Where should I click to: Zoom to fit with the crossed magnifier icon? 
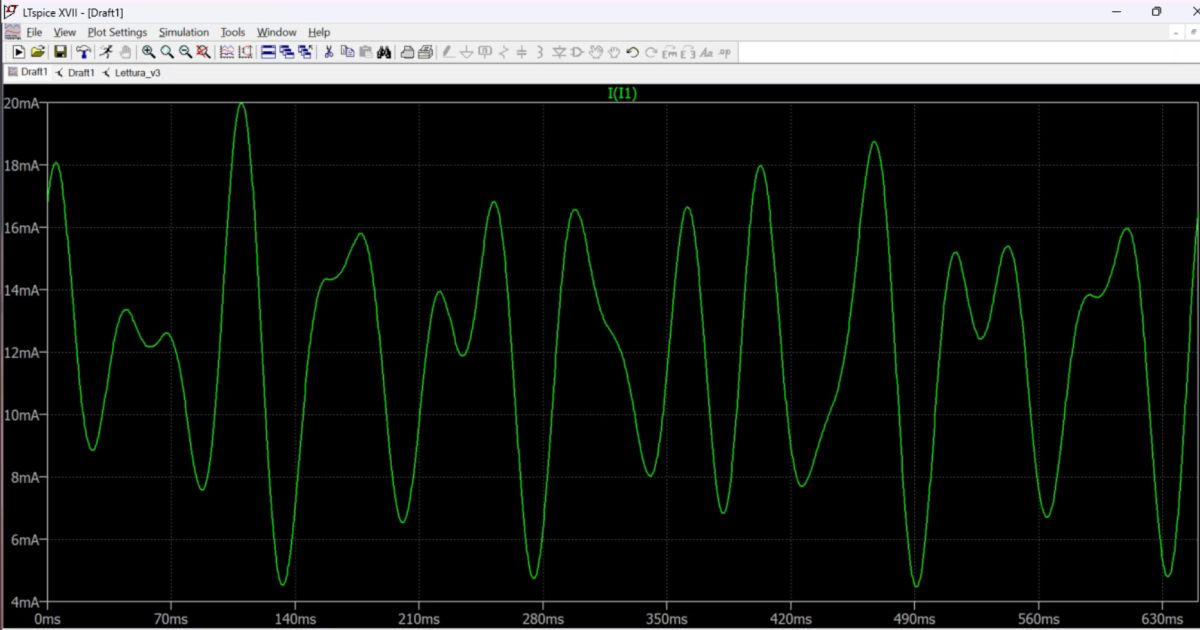click(203, 51)
